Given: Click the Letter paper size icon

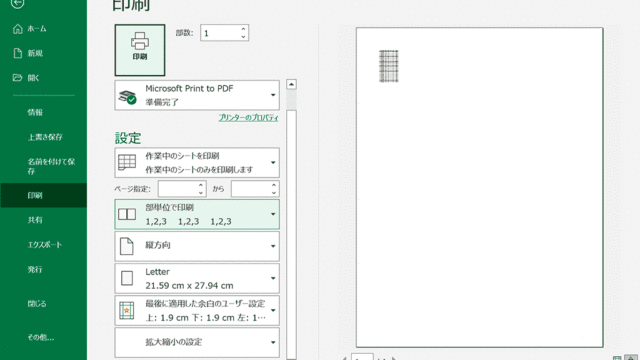Looking at the screenshot, I should click(x=127, y=278).
